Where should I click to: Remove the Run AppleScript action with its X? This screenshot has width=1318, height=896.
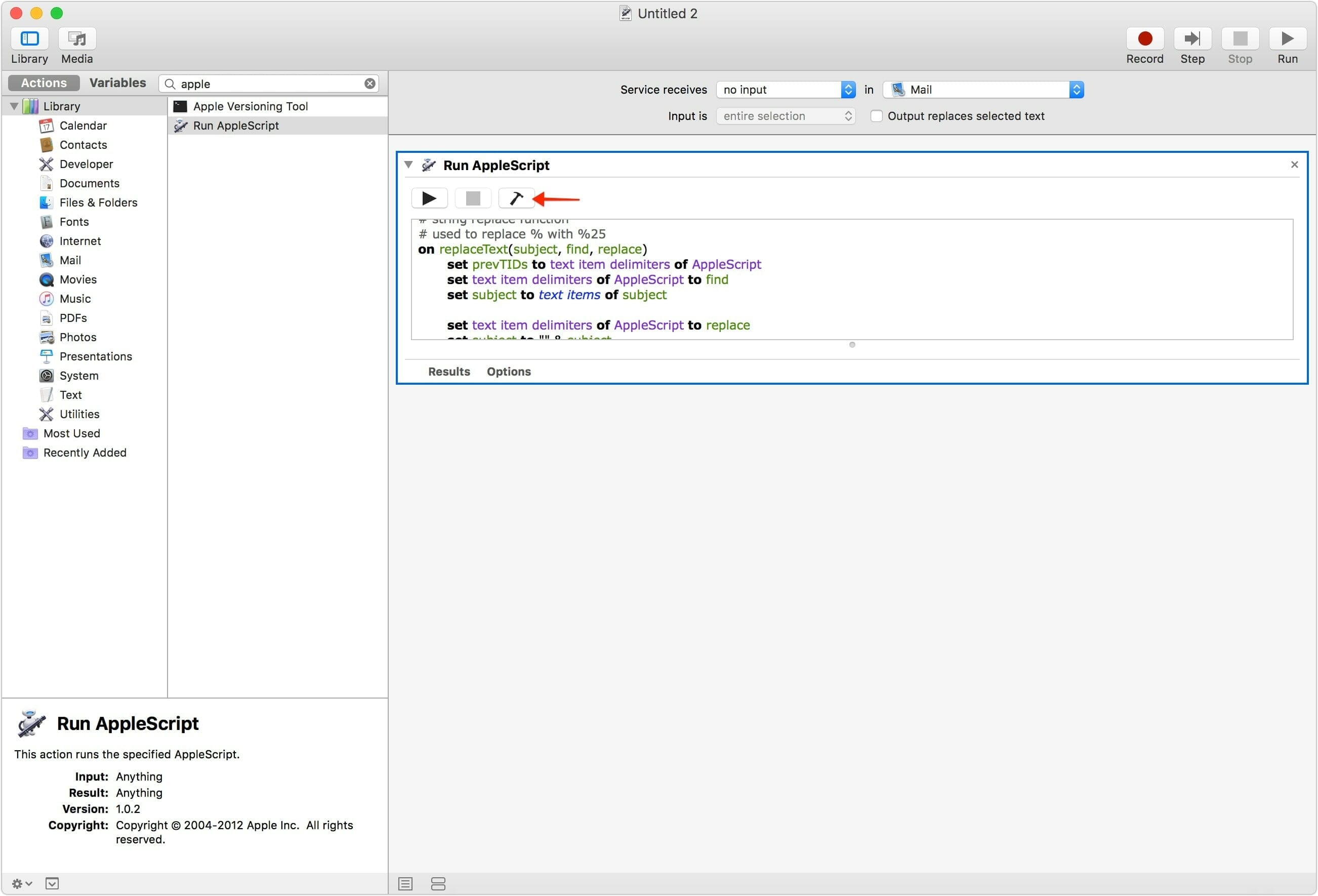click(x=1294, y=165)
